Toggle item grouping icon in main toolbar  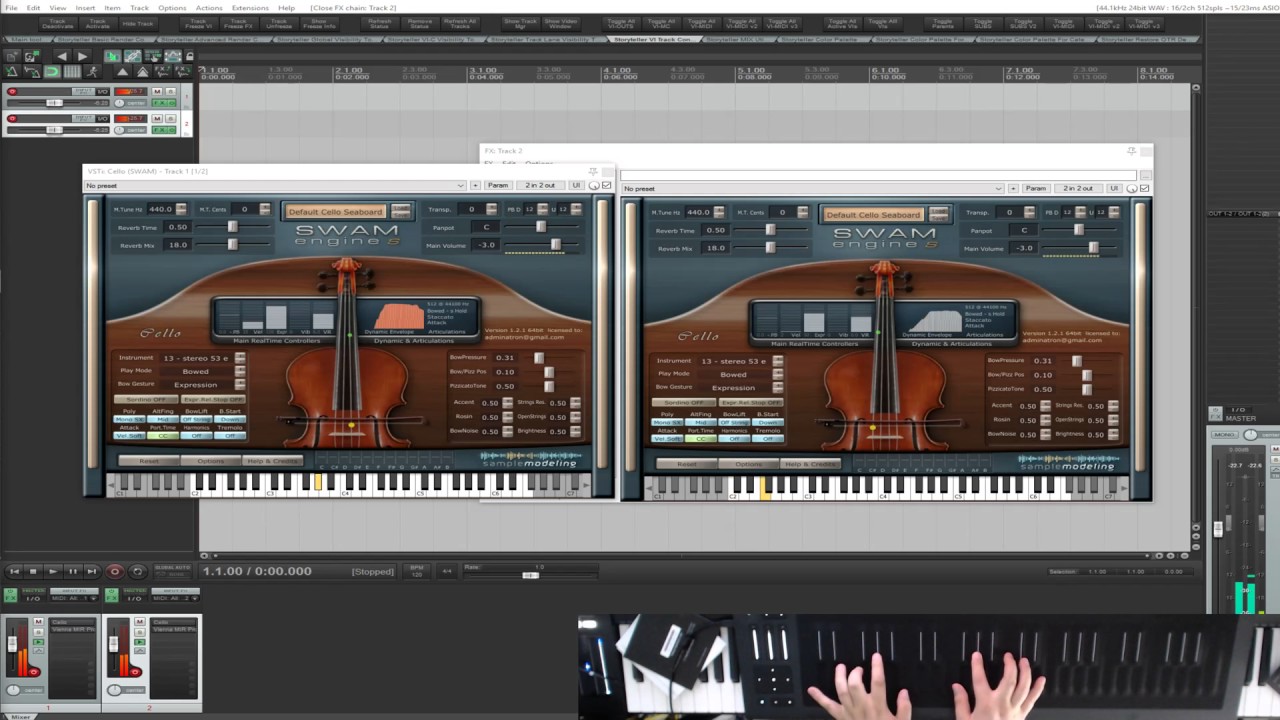tap(133, 56)
